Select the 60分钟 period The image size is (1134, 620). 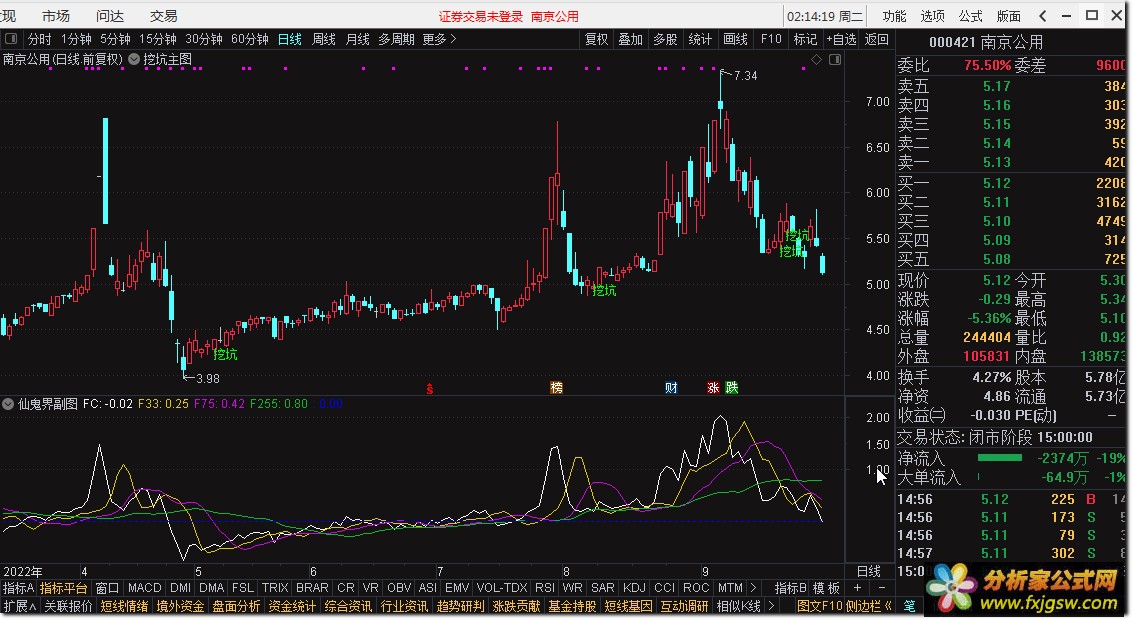pos(250,39)
